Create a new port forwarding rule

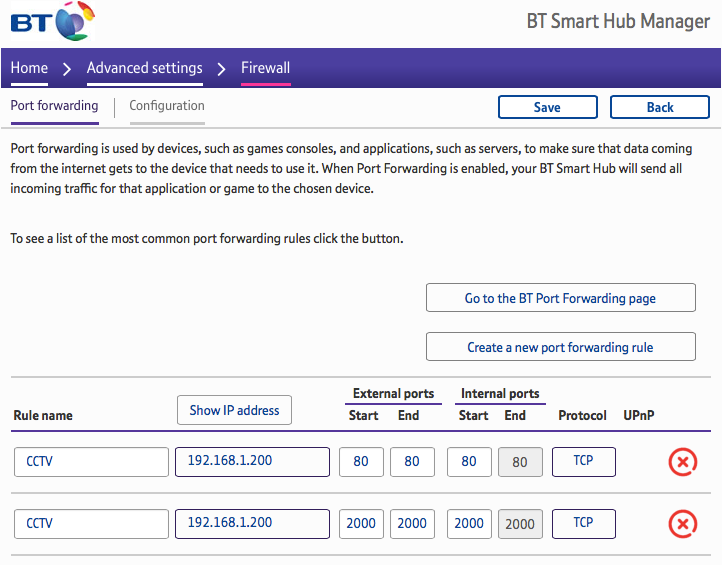(x=560, y=347)
